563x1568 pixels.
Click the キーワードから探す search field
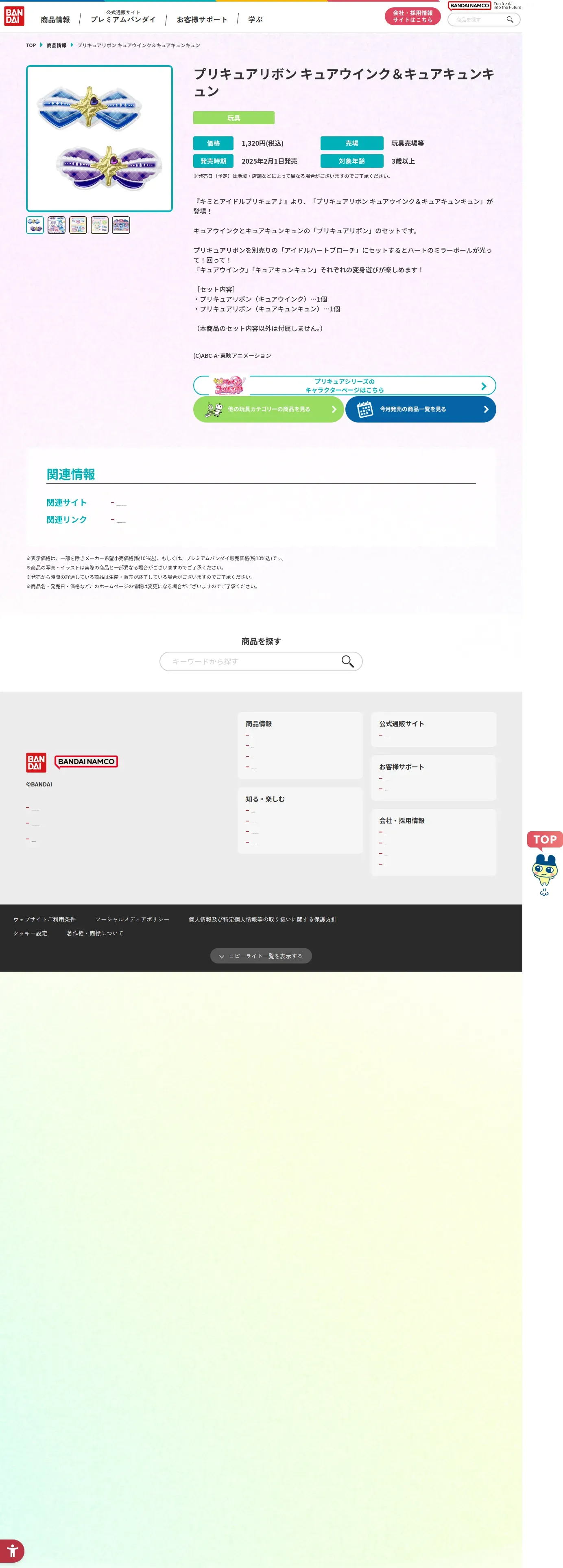(x=261, y=661)
